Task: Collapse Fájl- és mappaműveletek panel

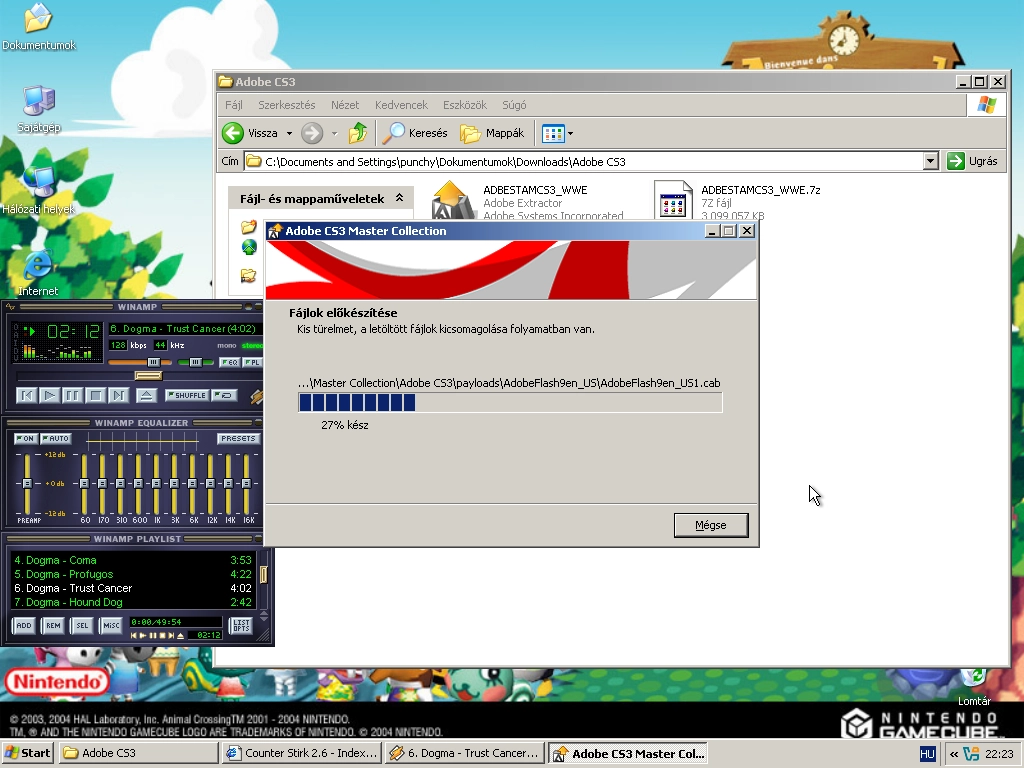Action: point(399,198)
